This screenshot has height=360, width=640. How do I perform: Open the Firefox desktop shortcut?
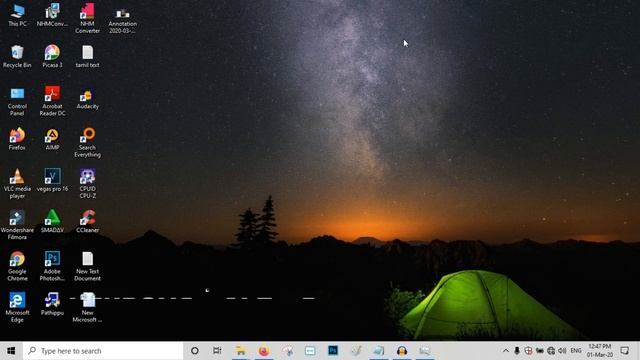click(x=17, y=139)
